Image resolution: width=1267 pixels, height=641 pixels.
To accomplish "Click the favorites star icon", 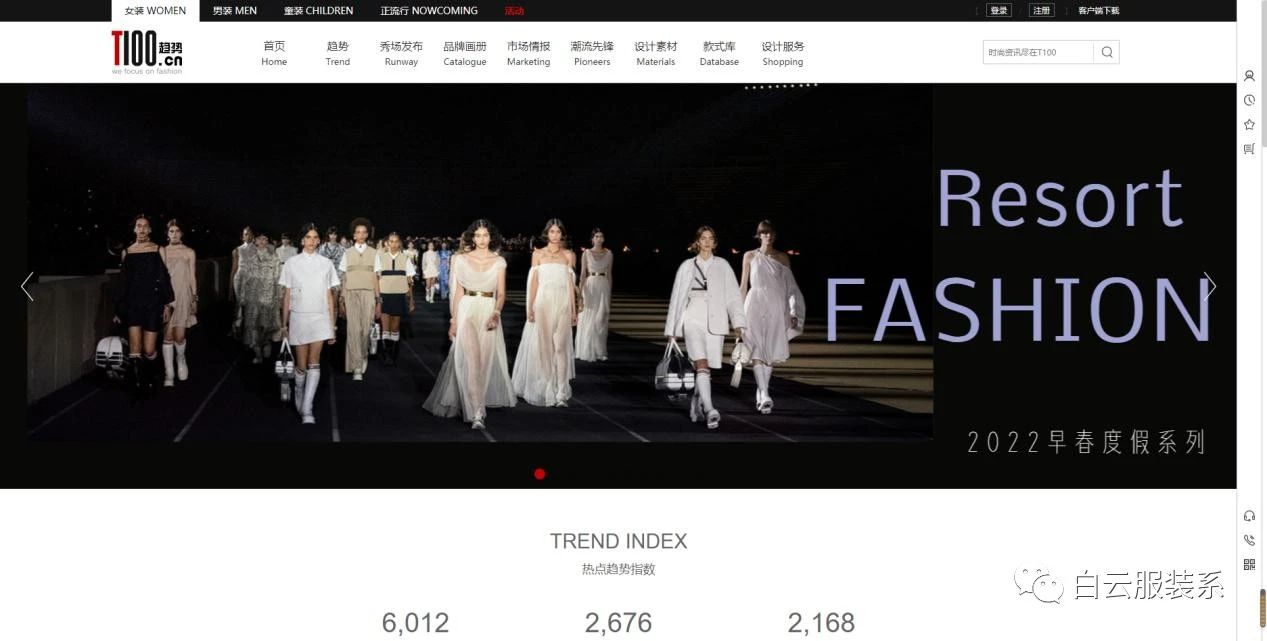I will [x=1249, y=124].
